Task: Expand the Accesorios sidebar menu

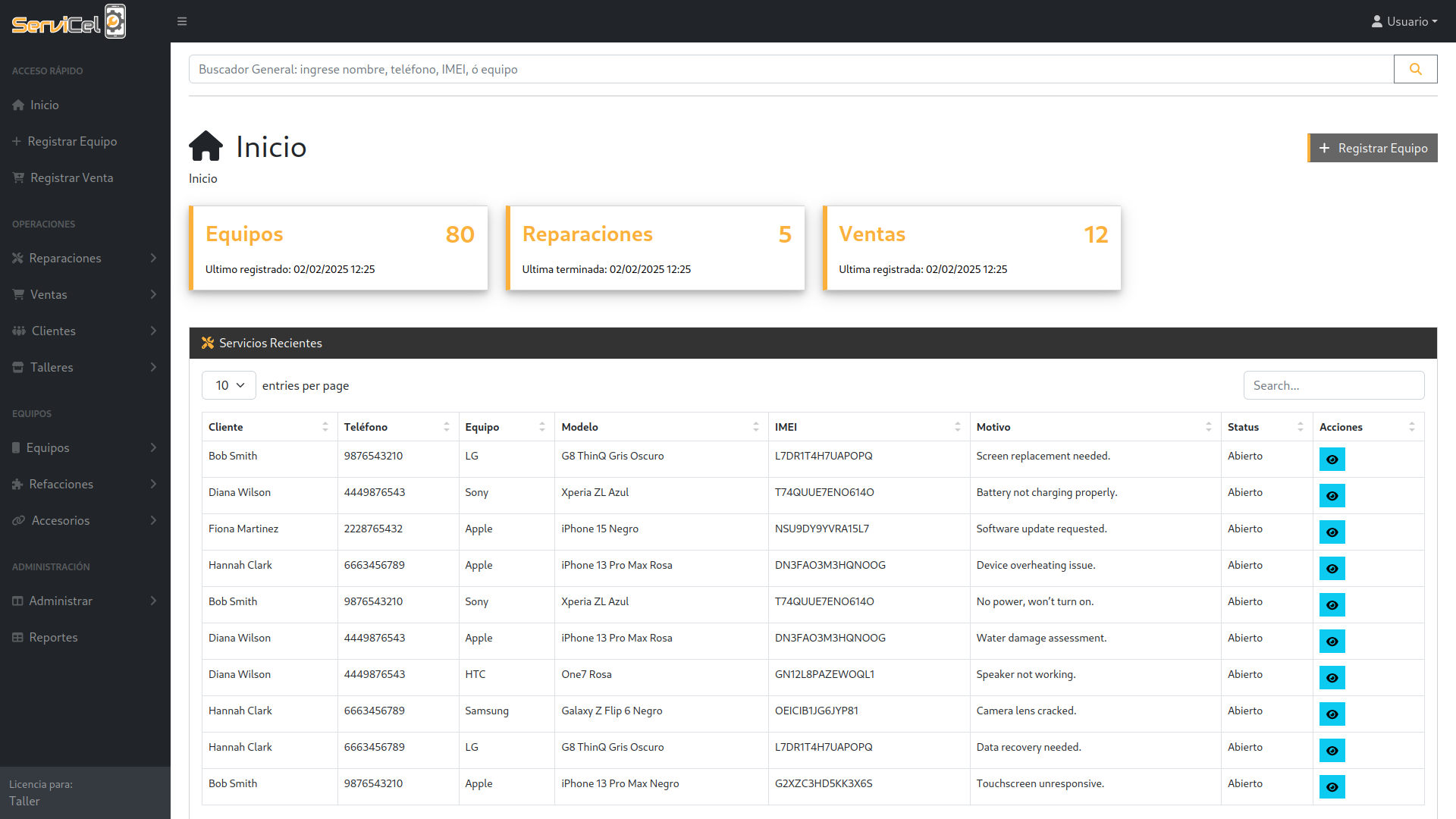Action: tap(85, 520)
